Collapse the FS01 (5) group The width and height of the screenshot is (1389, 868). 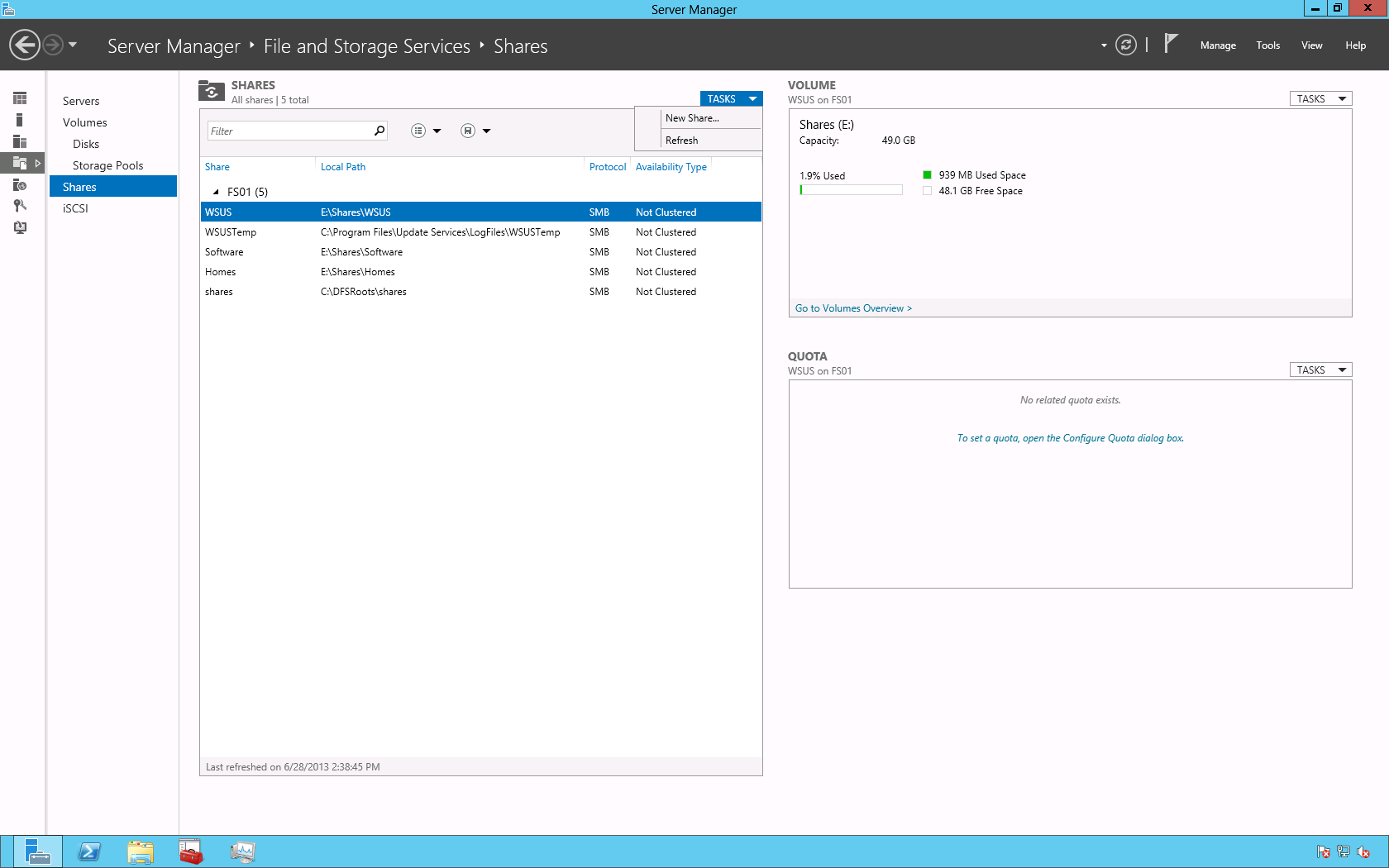point(216,192)
